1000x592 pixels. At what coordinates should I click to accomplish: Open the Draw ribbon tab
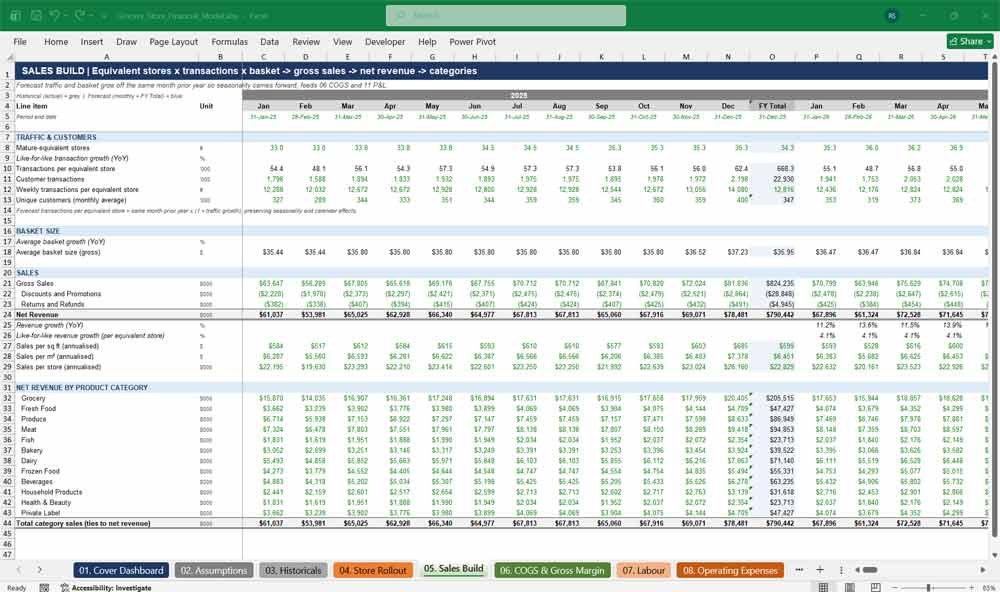[126, 41]
